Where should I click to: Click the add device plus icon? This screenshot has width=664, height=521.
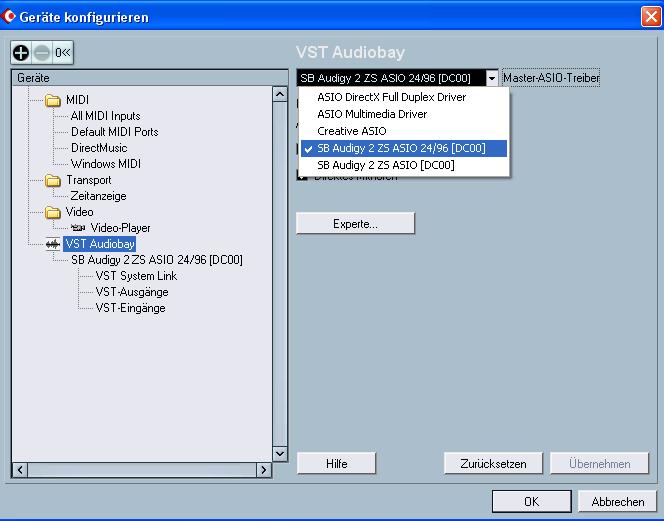click(21, 53)
